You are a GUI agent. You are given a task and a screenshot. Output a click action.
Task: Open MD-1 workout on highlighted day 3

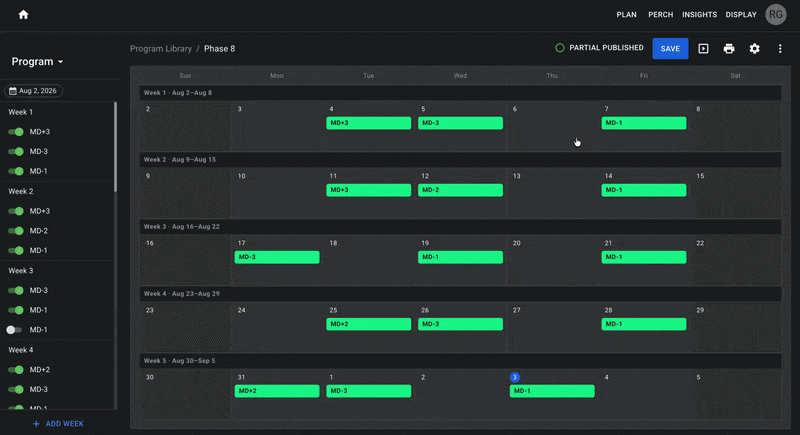click(552, 391)
